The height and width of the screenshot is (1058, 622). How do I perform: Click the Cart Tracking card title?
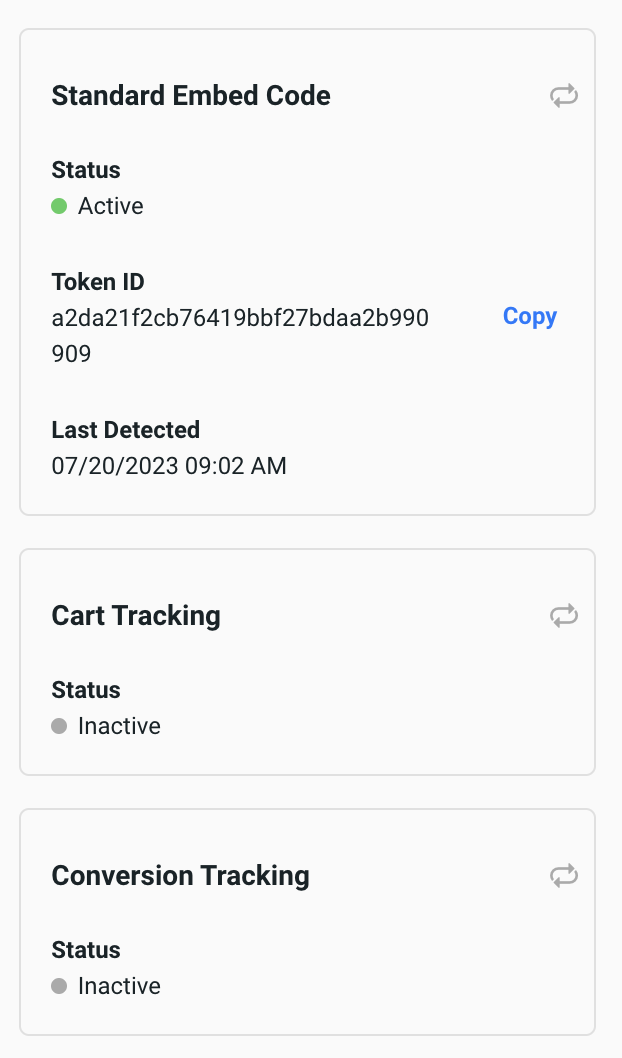pyautogui.click(x=136, y=616)
